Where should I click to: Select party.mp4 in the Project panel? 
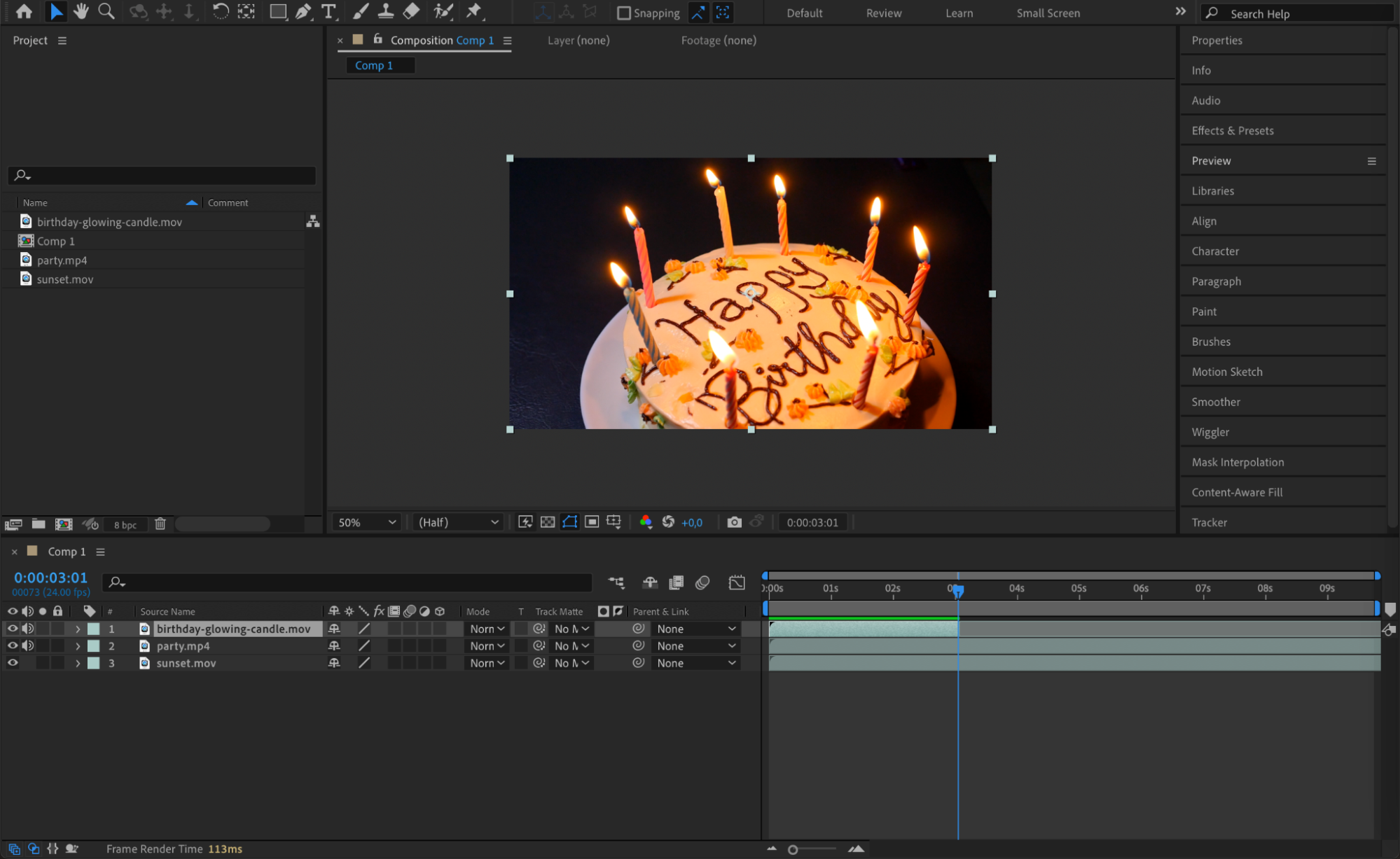pos(62,260)
